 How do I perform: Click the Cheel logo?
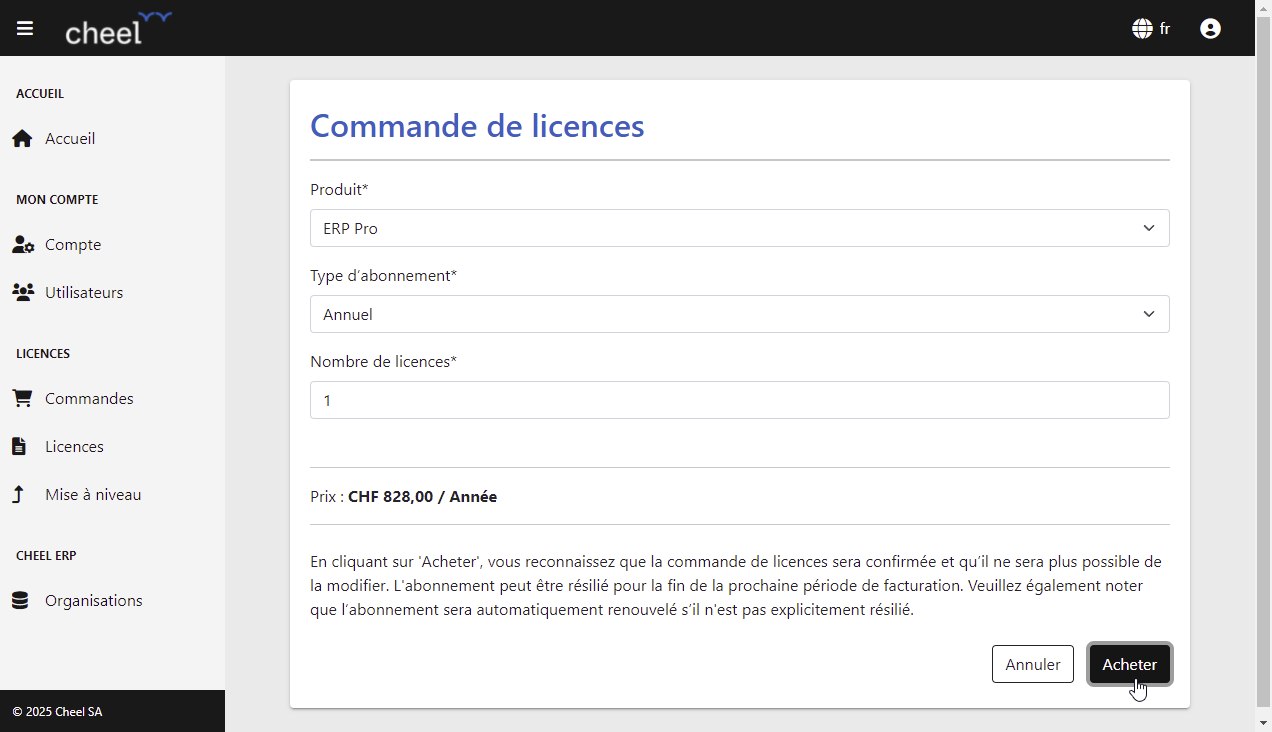(x=119, y=28)
